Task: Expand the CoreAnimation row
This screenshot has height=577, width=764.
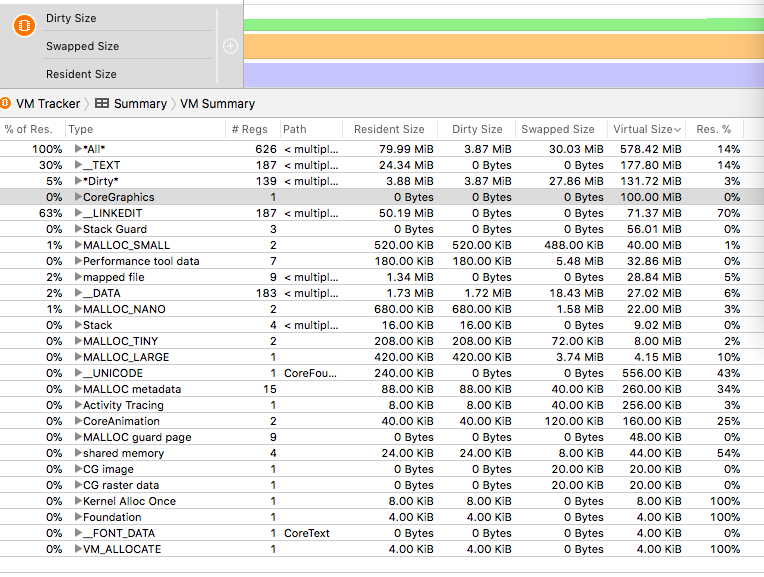Action: pos(78,421)
